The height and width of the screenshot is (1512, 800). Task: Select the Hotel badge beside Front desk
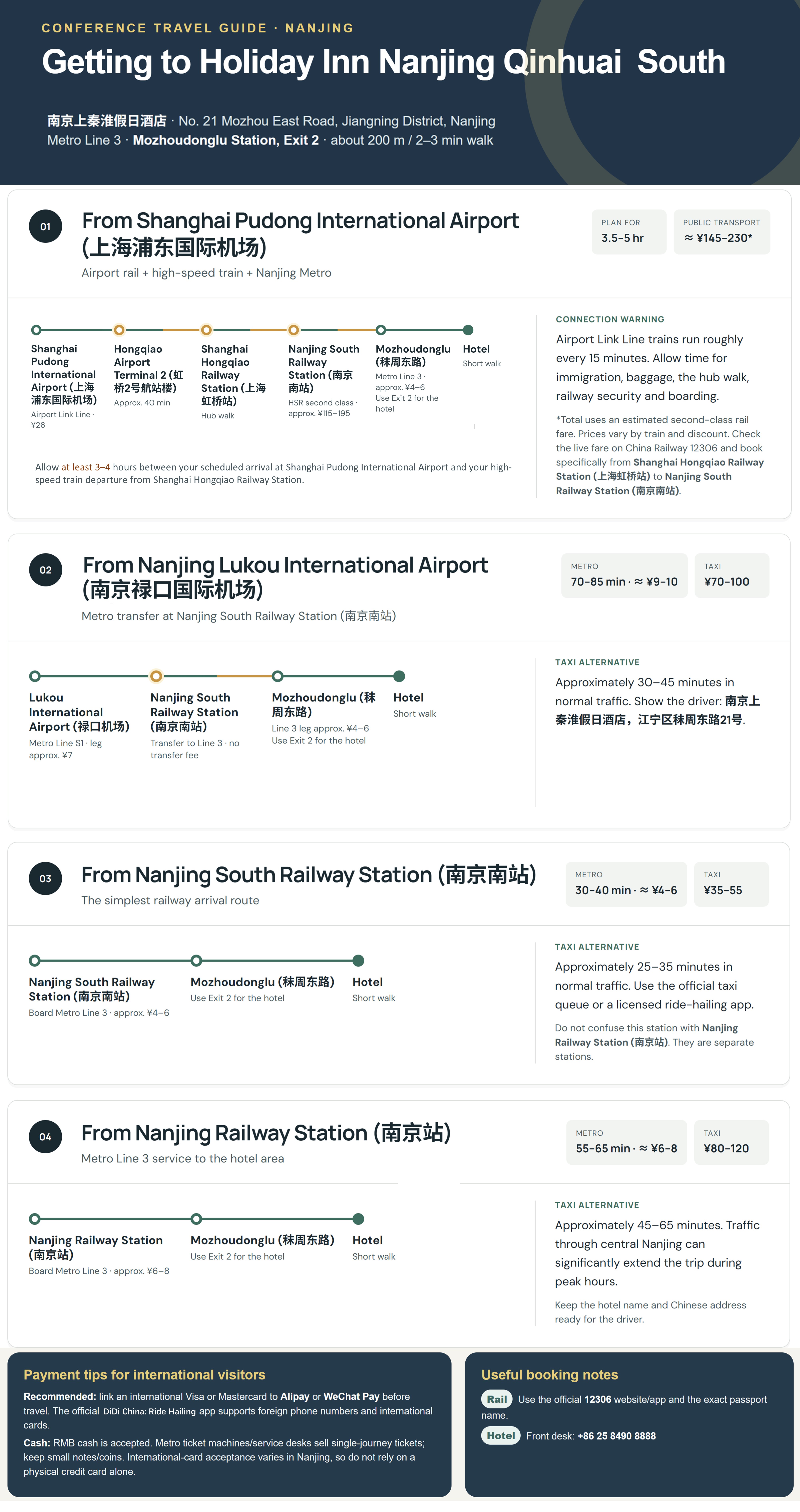point(501,1436)
